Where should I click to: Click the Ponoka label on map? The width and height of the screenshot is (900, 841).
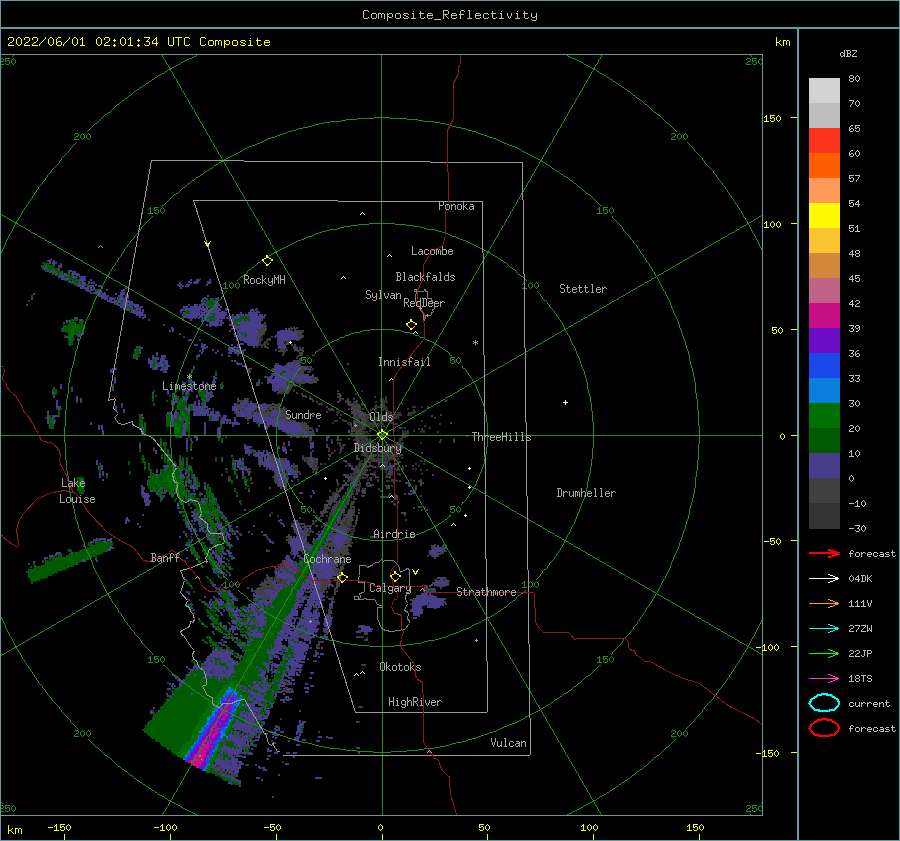pyautogui.click(x=456, y=206)
